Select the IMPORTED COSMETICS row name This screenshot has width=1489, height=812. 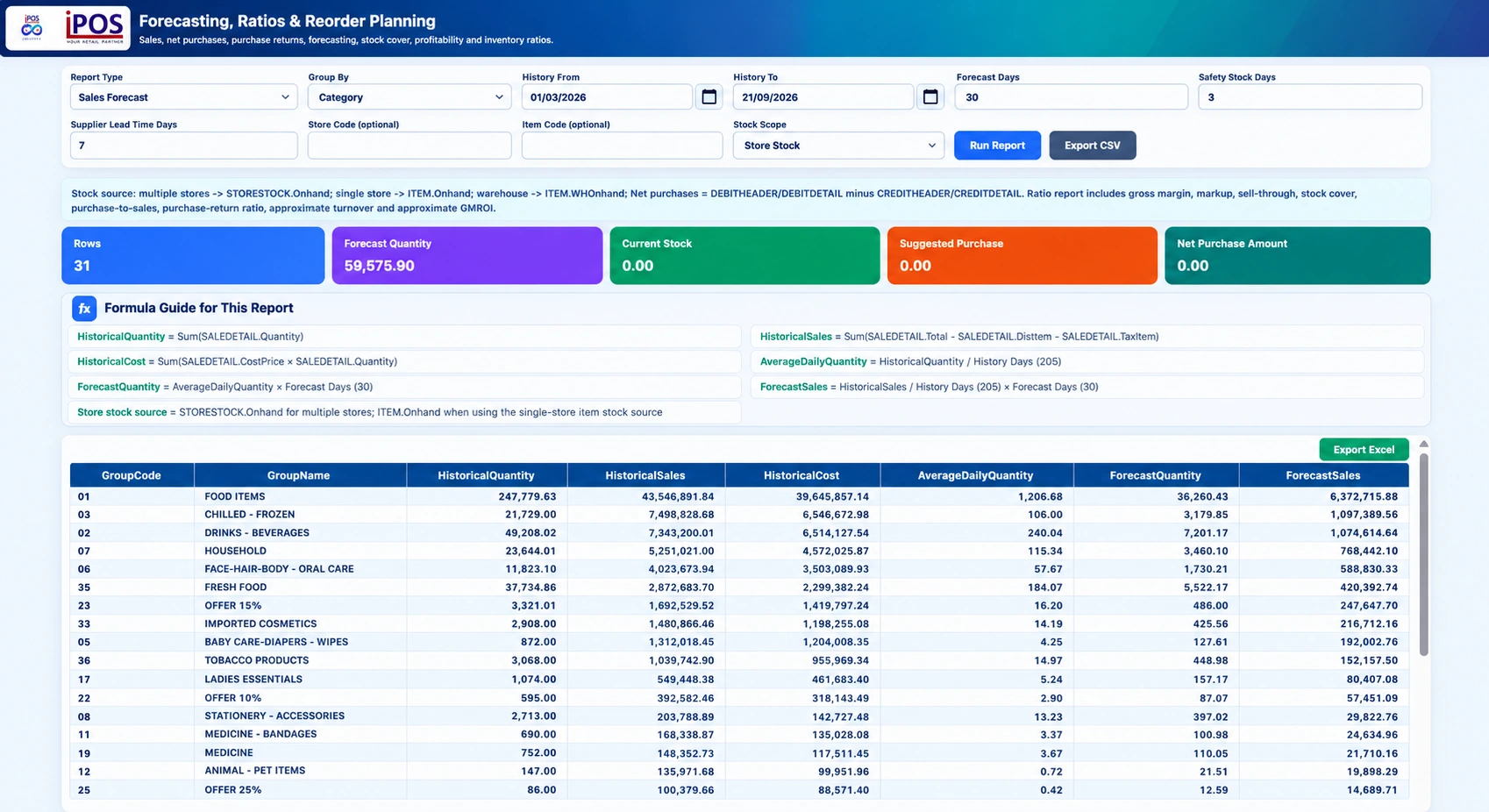[x=260, y=624]
